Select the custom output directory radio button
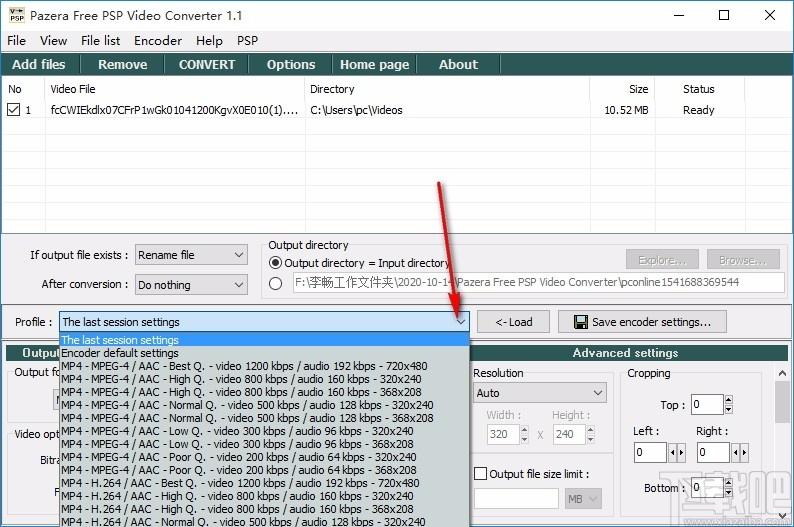 point(275,283)
